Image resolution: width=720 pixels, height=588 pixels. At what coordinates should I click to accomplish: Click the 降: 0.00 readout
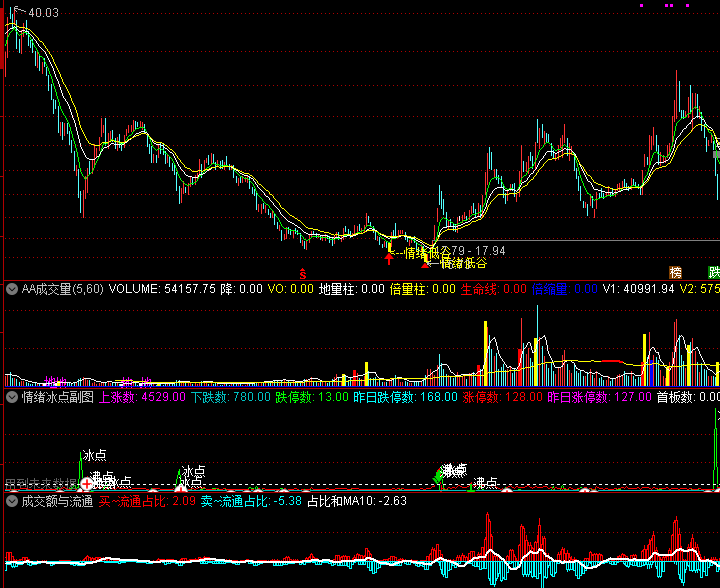(x=242, y=289)
